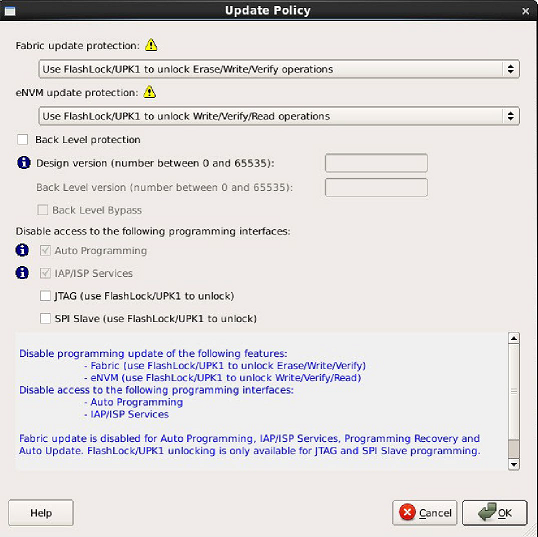This screenshot has height=537, width=538.
Task: Click the info icon beside Auto Programming
Action: (22, 250)
